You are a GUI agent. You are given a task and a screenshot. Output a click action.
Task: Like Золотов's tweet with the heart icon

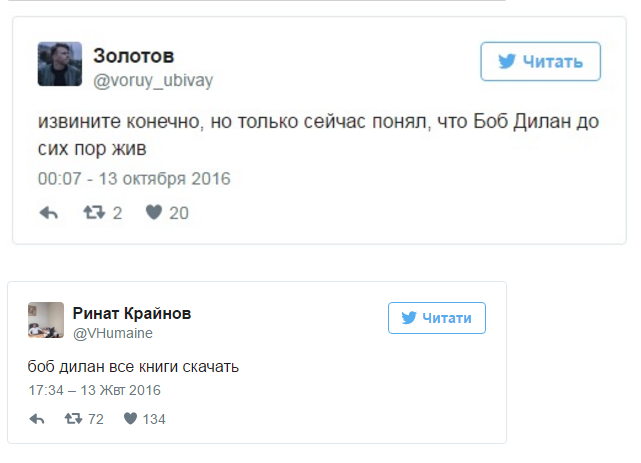(x=154, y=212)
